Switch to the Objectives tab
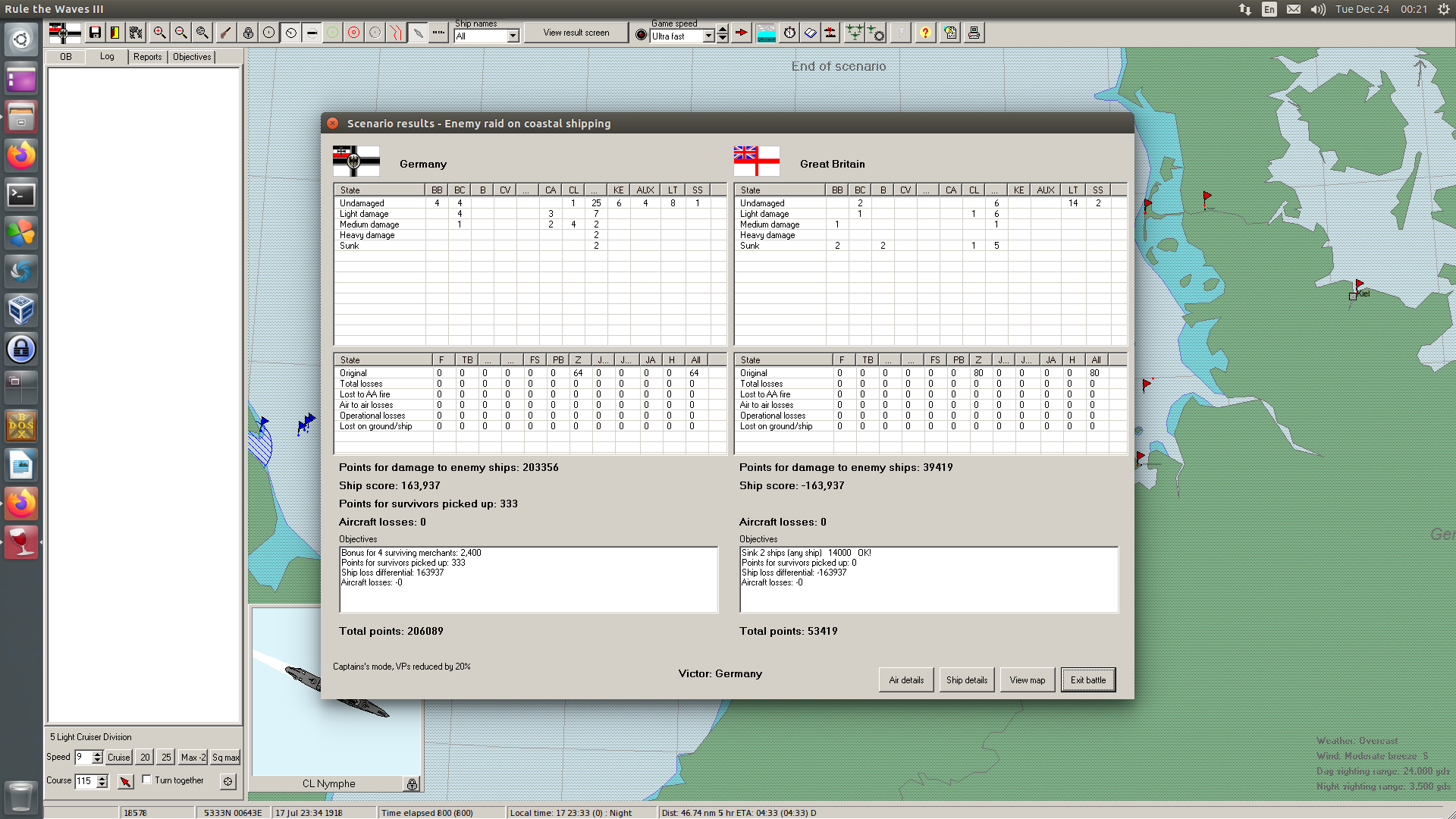The image size is (1456, 819). (x=192, y=57)
